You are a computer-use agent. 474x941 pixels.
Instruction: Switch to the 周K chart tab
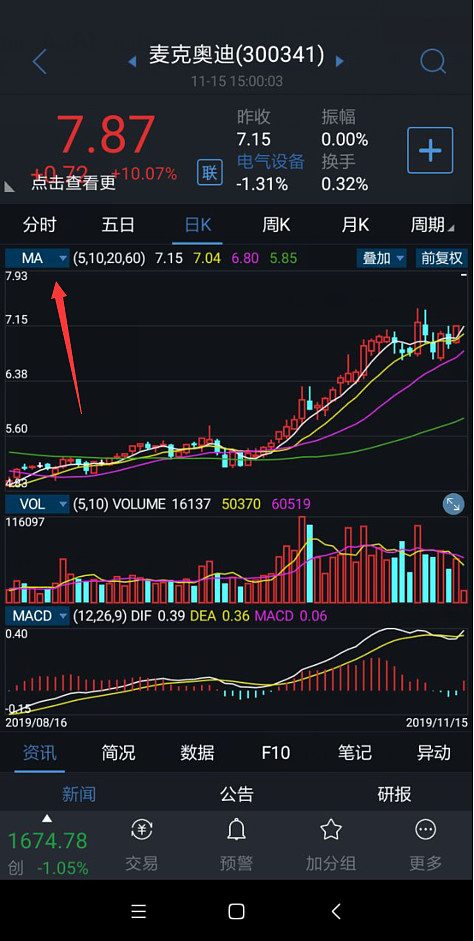click(x=276, y=225)
